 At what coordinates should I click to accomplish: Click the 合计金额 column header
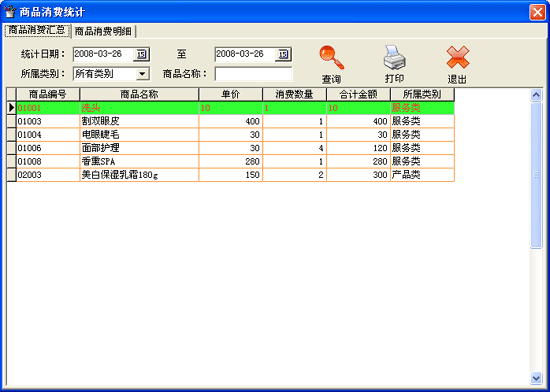(358, 94)
